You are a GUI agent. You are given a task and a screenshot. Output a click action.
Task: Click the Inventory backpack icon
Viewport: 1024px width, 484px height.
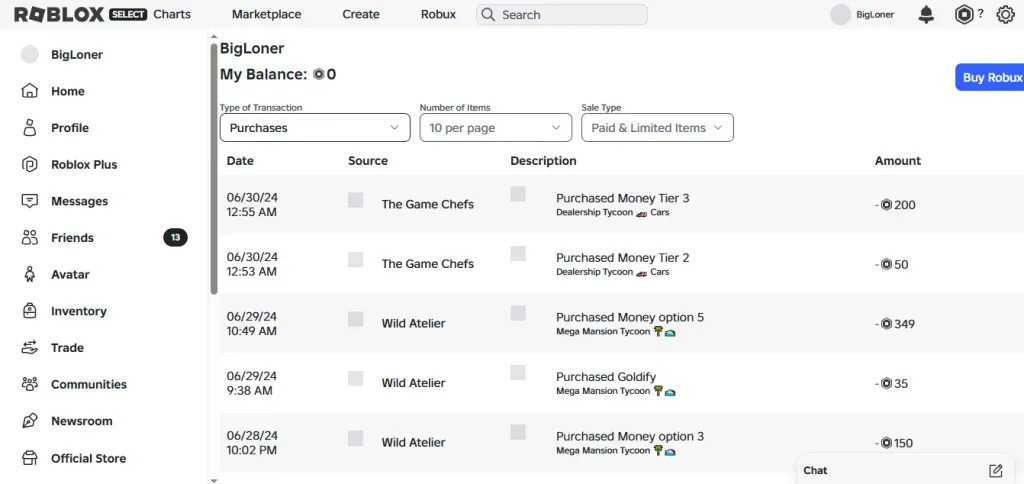pos(29,310)
